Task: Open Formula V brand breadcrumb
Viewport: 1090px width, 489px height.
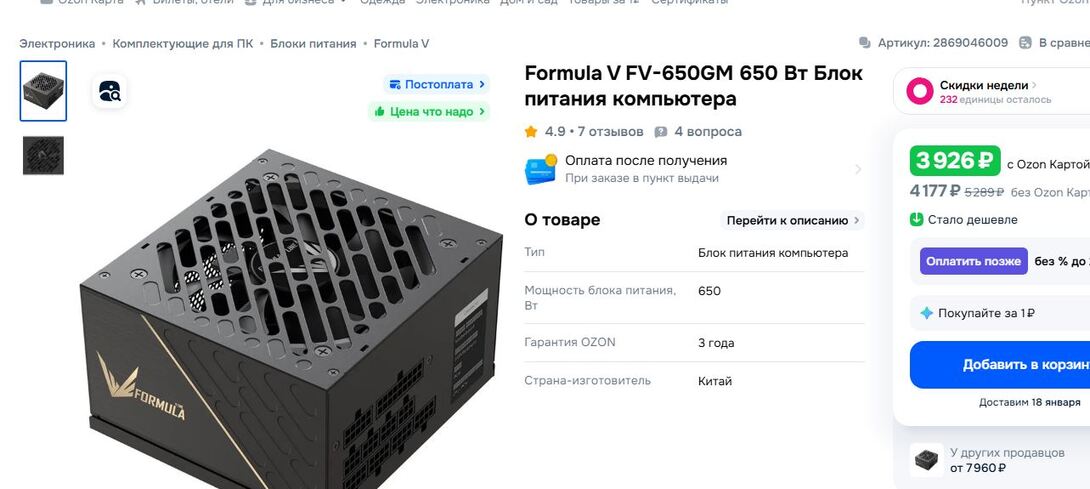Action: click(401, 44)
